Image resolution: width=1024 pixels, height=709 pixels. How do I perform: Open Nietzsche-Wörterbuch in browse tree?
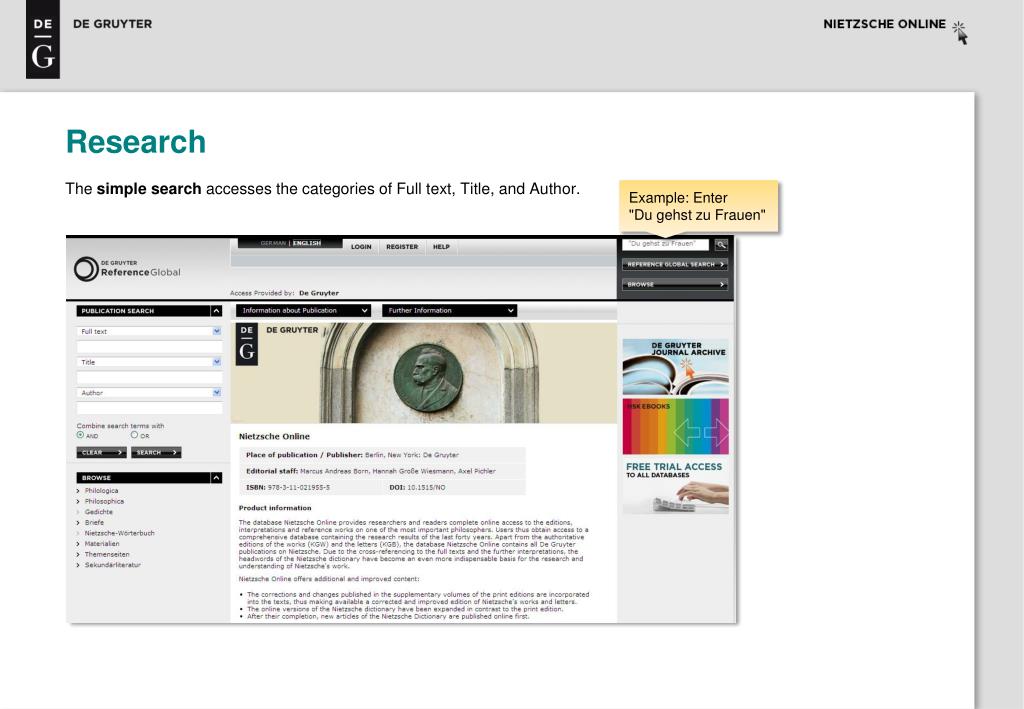120,533
